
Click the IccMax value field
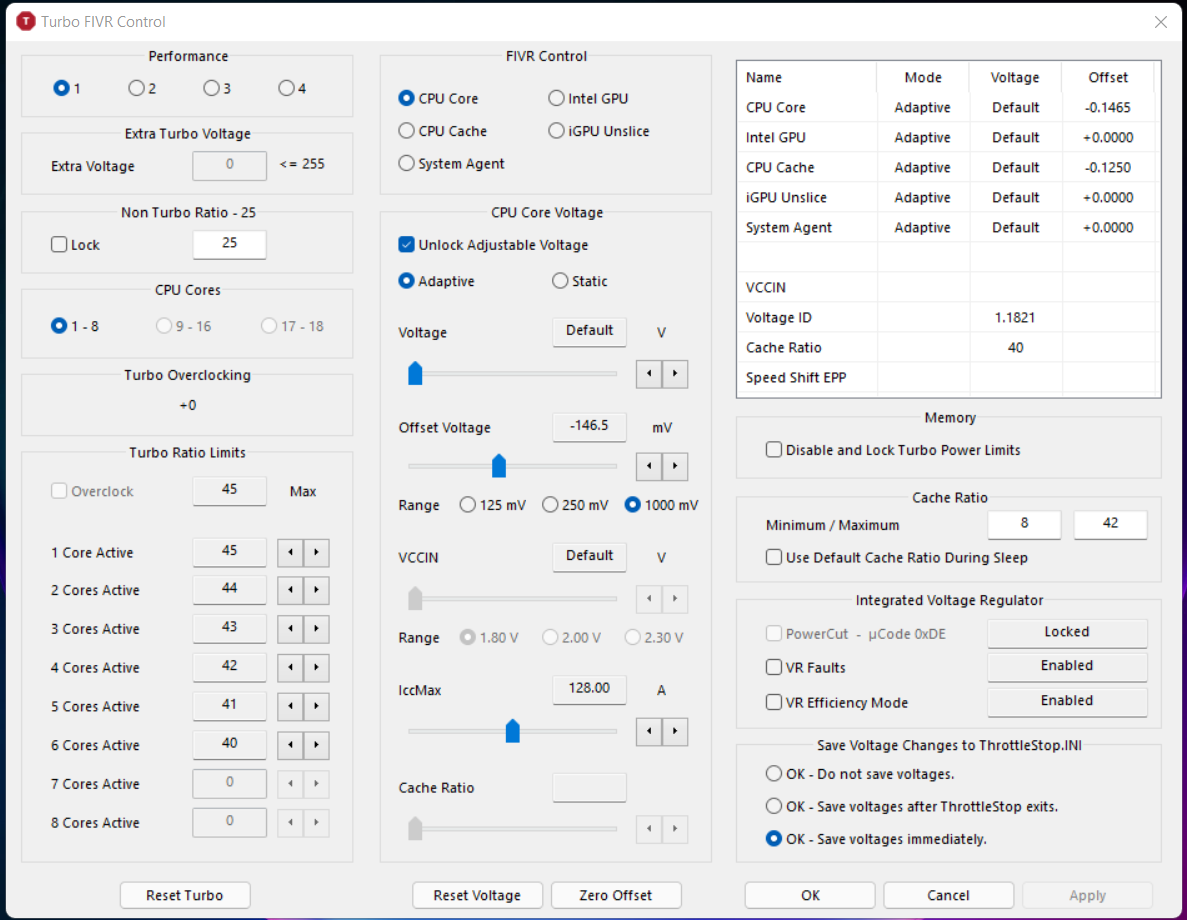pos(589,689)
